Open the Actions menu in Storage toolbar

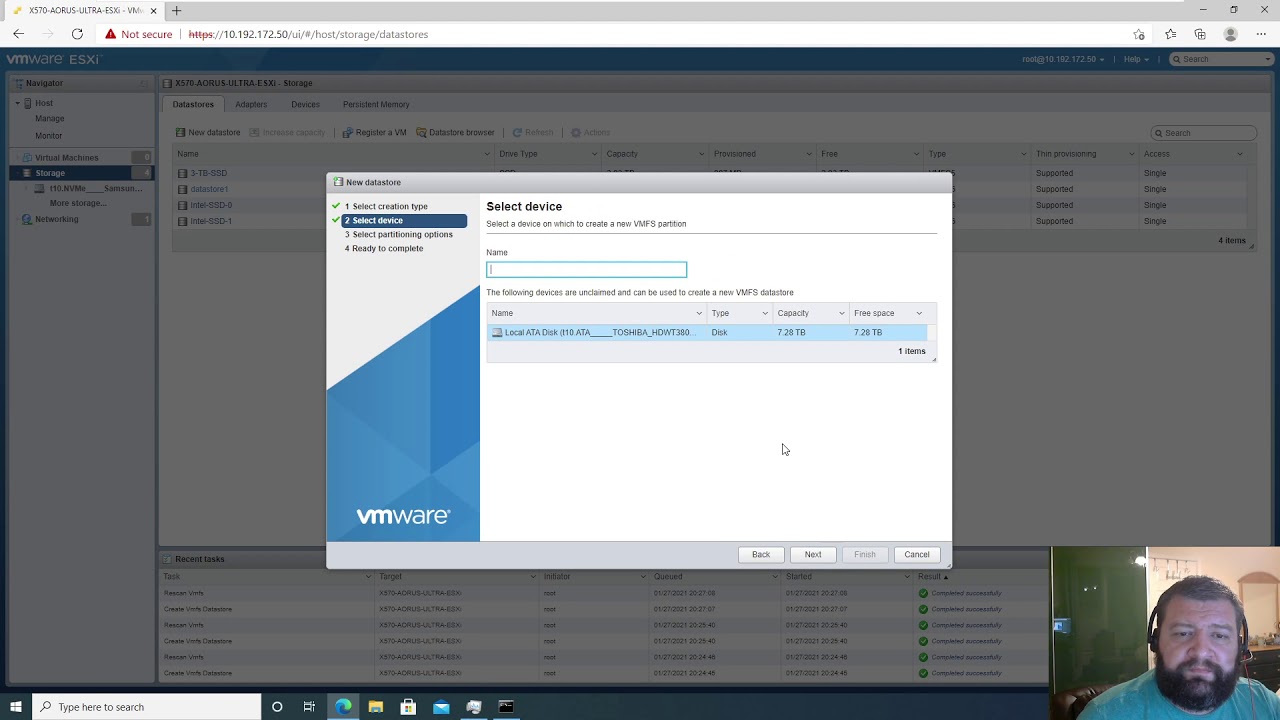(x=590, y=132)
